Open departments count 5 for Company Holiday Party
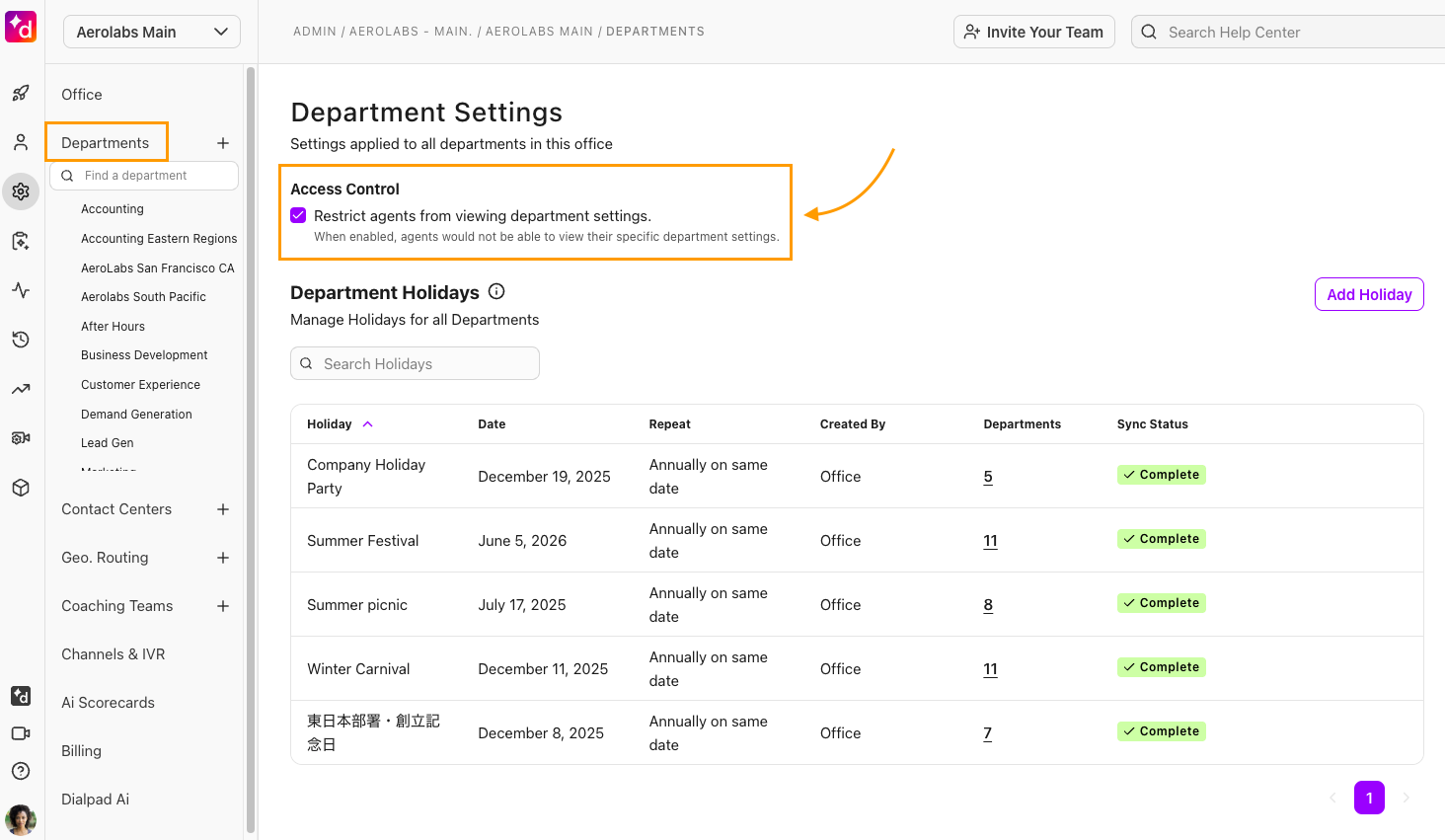The height and width of the screenshot is (840, 1445). click(988, 477)
